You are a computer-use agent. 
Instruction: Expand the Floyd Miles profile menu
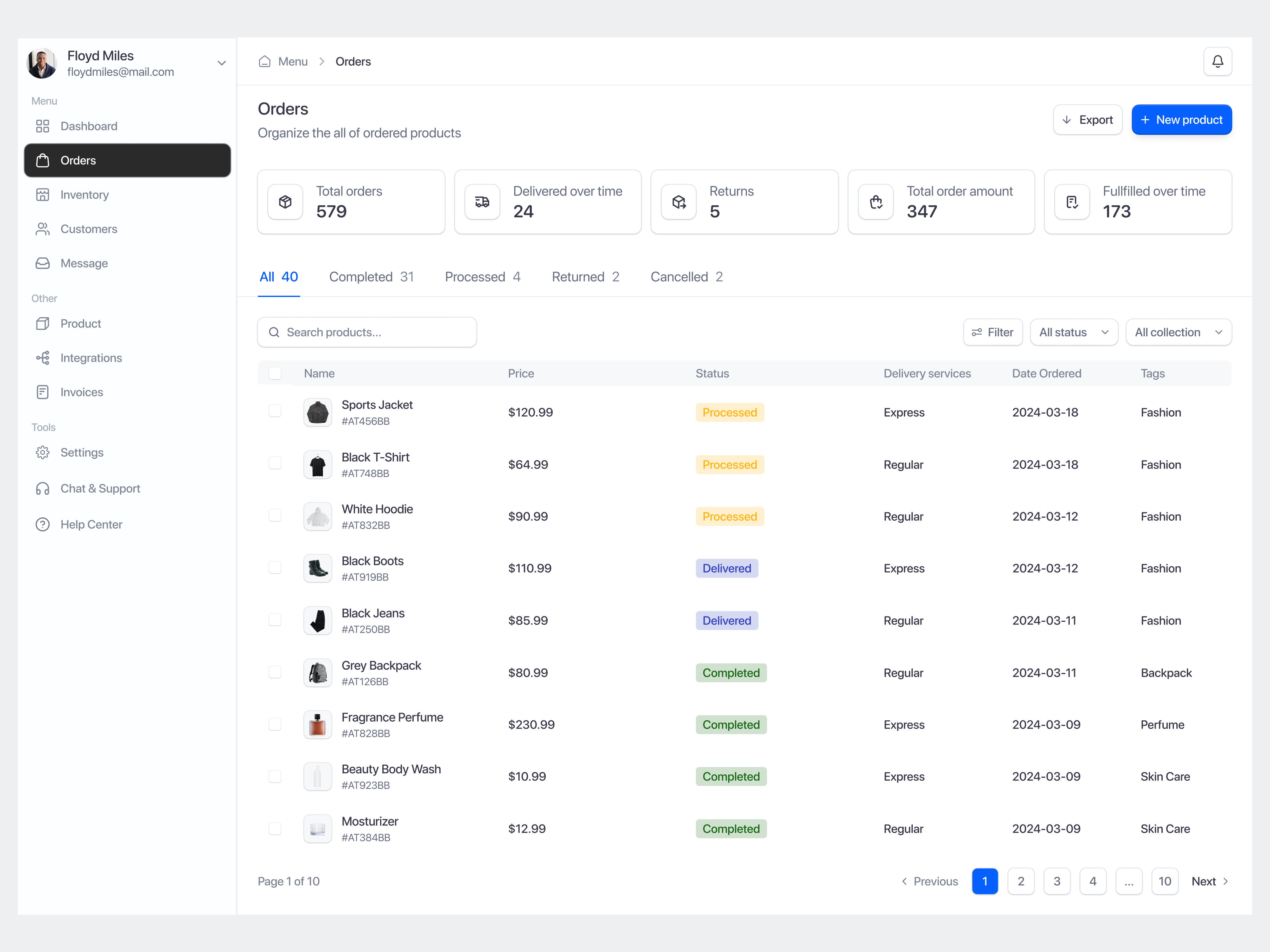(x=222, y=63)
